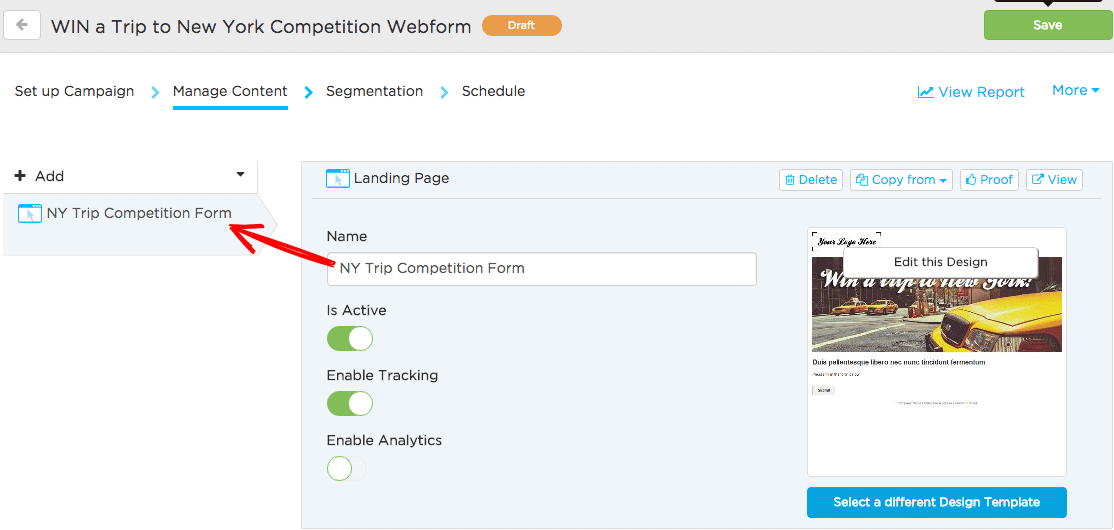Image resolution: width=1114 pixels, height=530 pixels.
Task: Click the back arrow button
Action: pos(22,26)
